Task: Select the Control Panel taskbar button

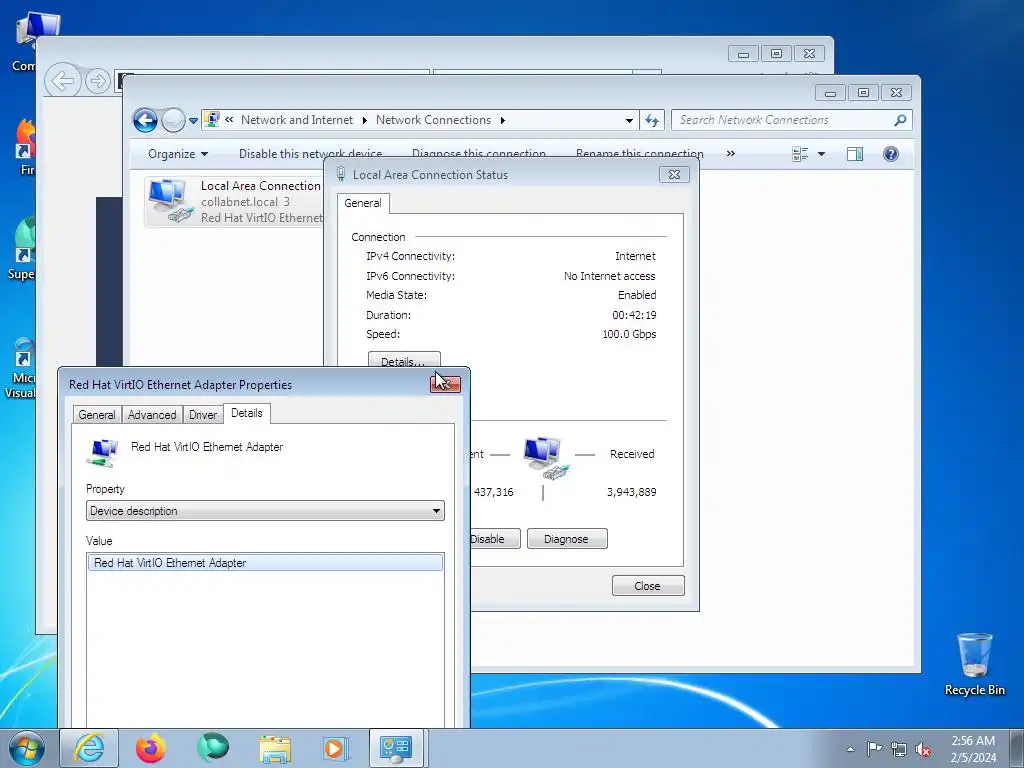Action: (396, 748)
